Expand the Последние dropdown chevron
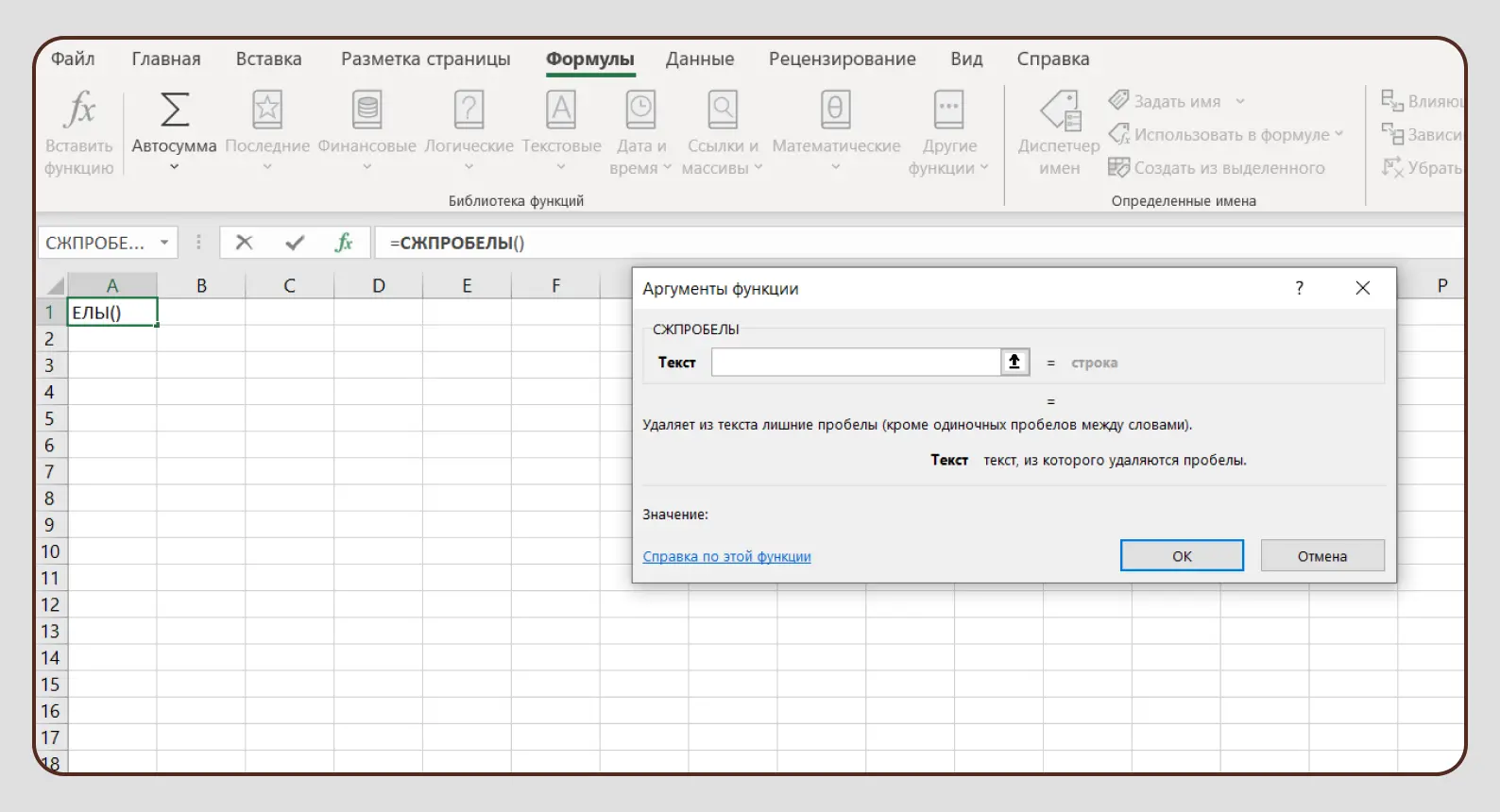This screenshot has height=812, width=1500. pyautogui.click(x=267, y=167)
